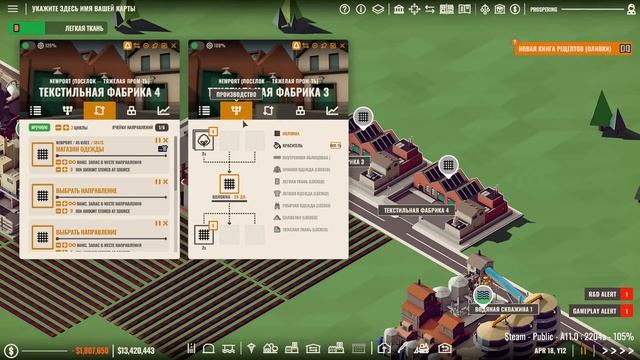Open list tab in Textile Factory 4 panel

[x=36, y=110]
